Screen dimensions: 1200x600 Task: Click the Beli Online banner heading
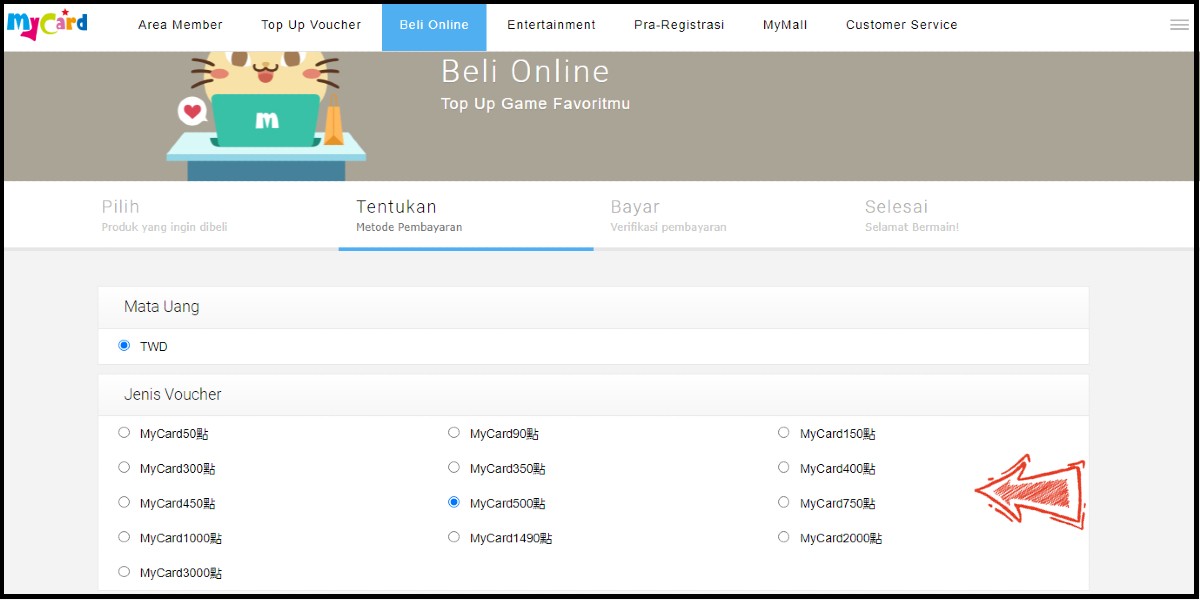[525, 71]
